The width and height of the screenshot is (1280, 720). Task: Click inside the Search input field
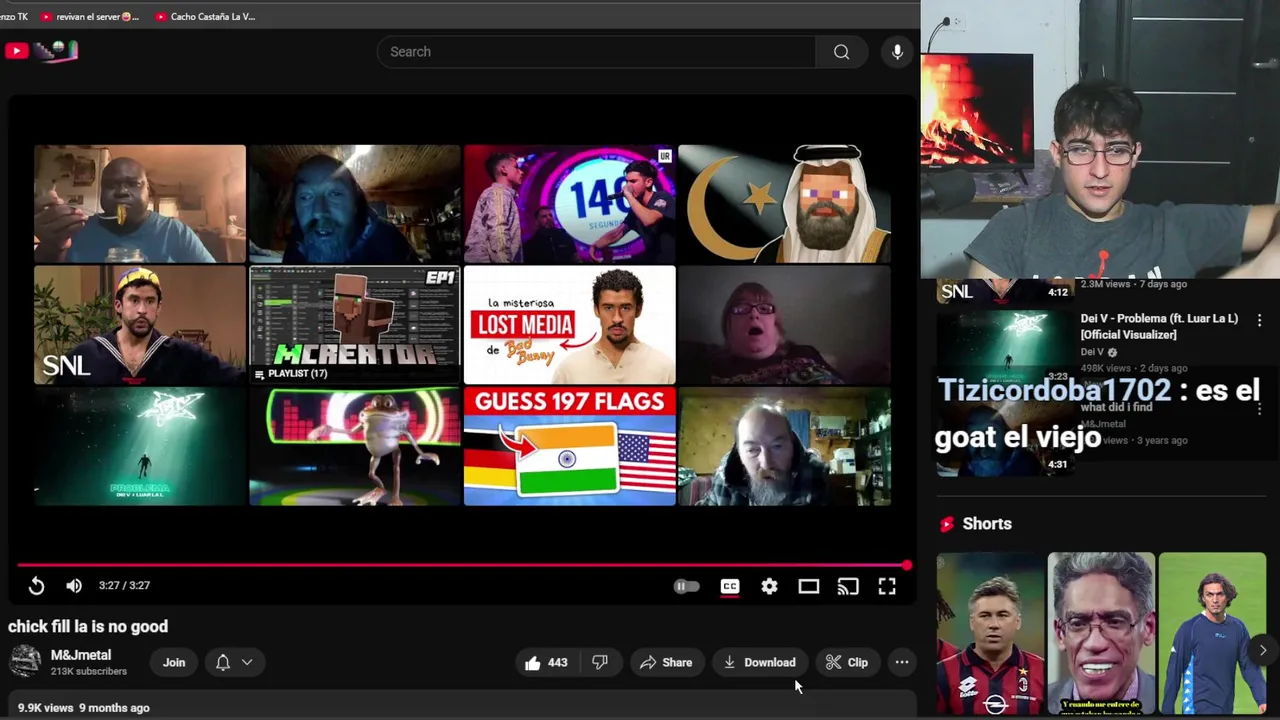(596, 52)
